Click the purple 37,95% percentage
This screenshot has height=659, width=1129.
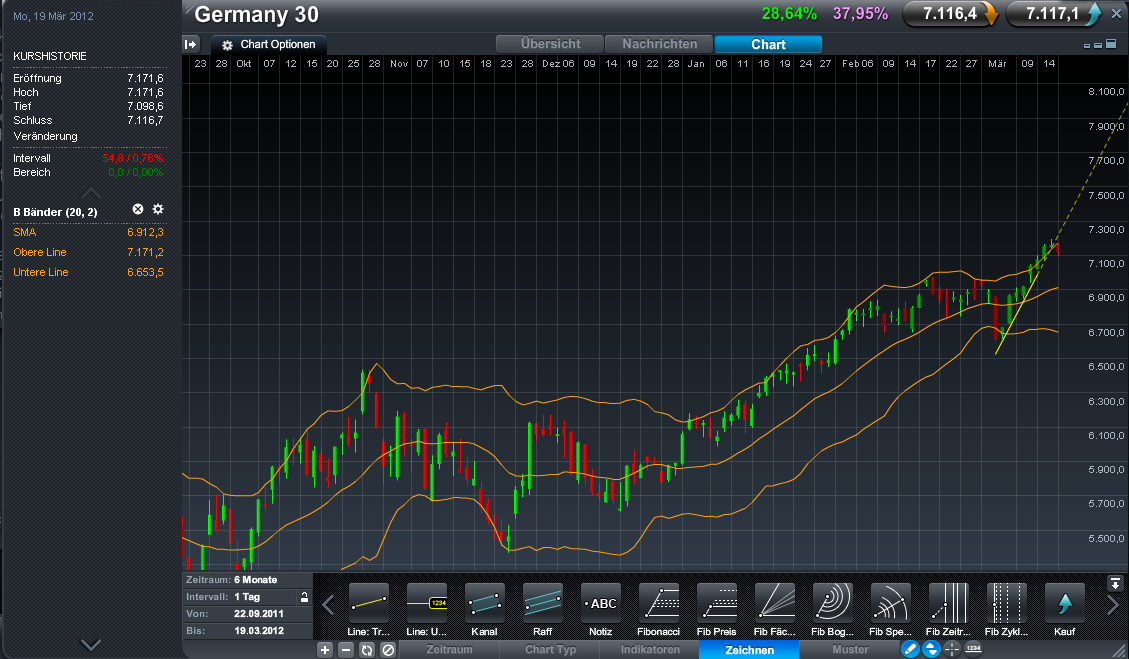point(860,14)
